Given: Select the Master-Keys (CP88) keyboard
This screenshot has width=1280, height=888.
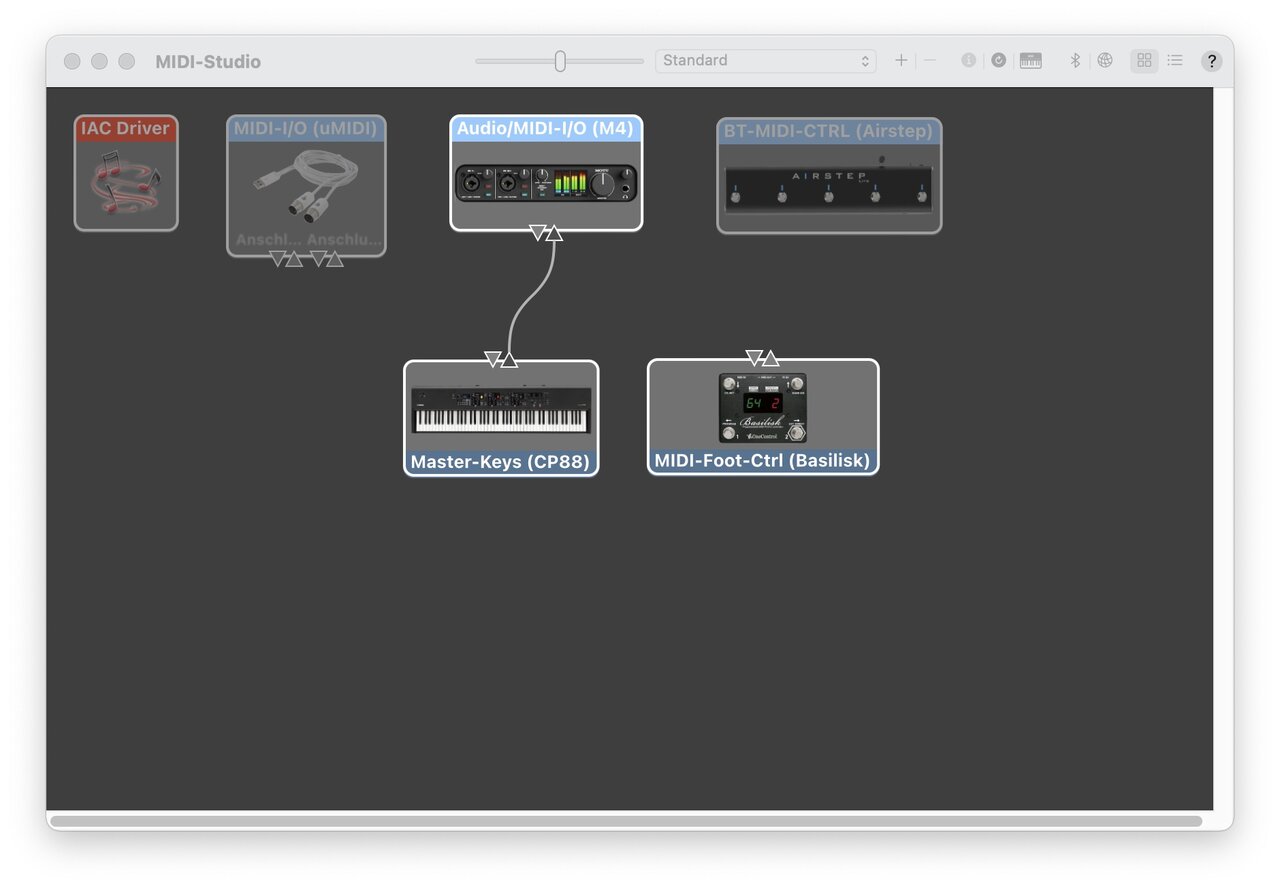Looking at the screenshot, I should (x=501, y=418).
